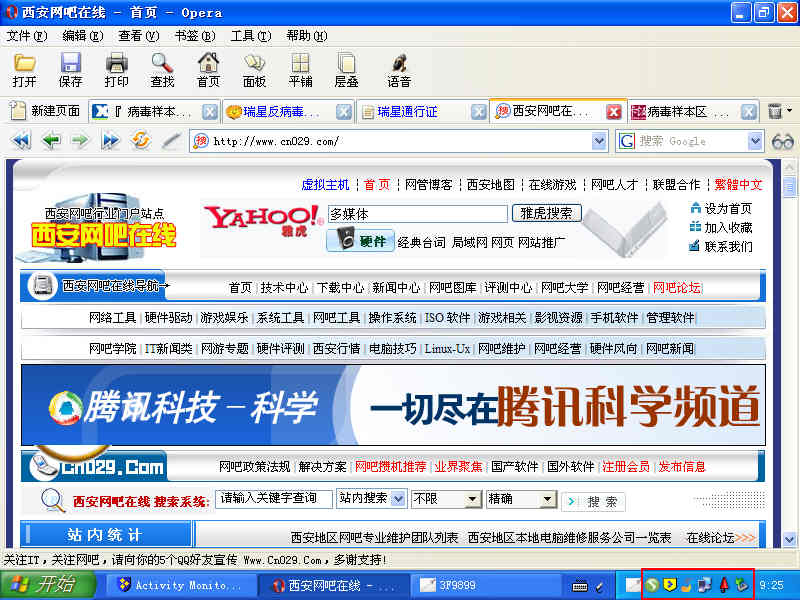This screenshot has width=800, height=600.
Task: Open the 虚拟主机 link in top navigation
Action: click(326, 185)
